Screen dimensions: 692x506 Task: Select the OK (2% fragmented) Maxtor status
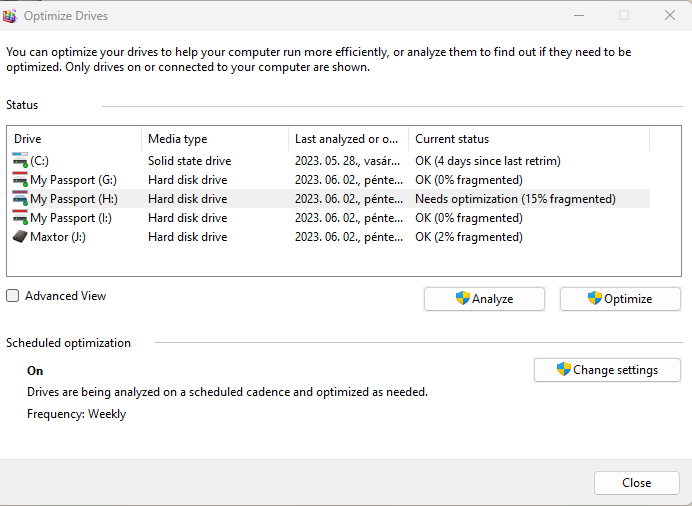pos(469,237)
